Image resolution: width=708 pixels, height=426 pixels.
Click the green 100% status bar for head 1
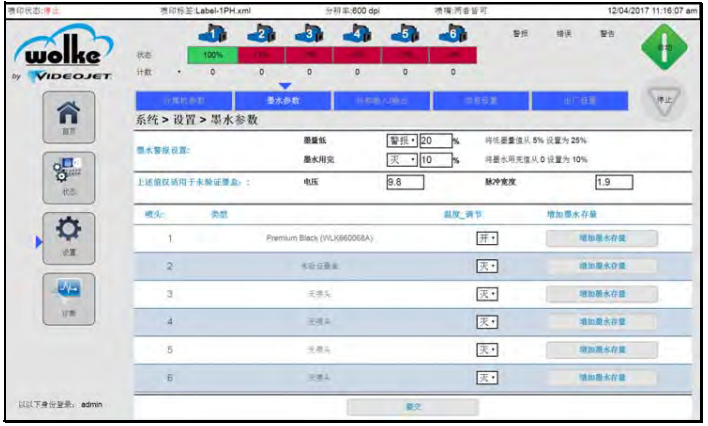(213, 56)
